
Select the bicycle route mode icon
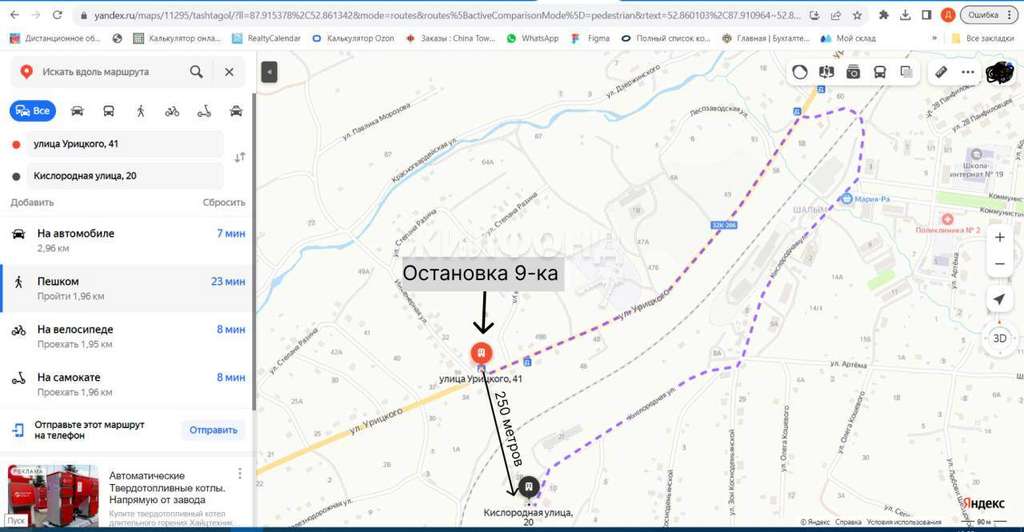coord(172,111)
